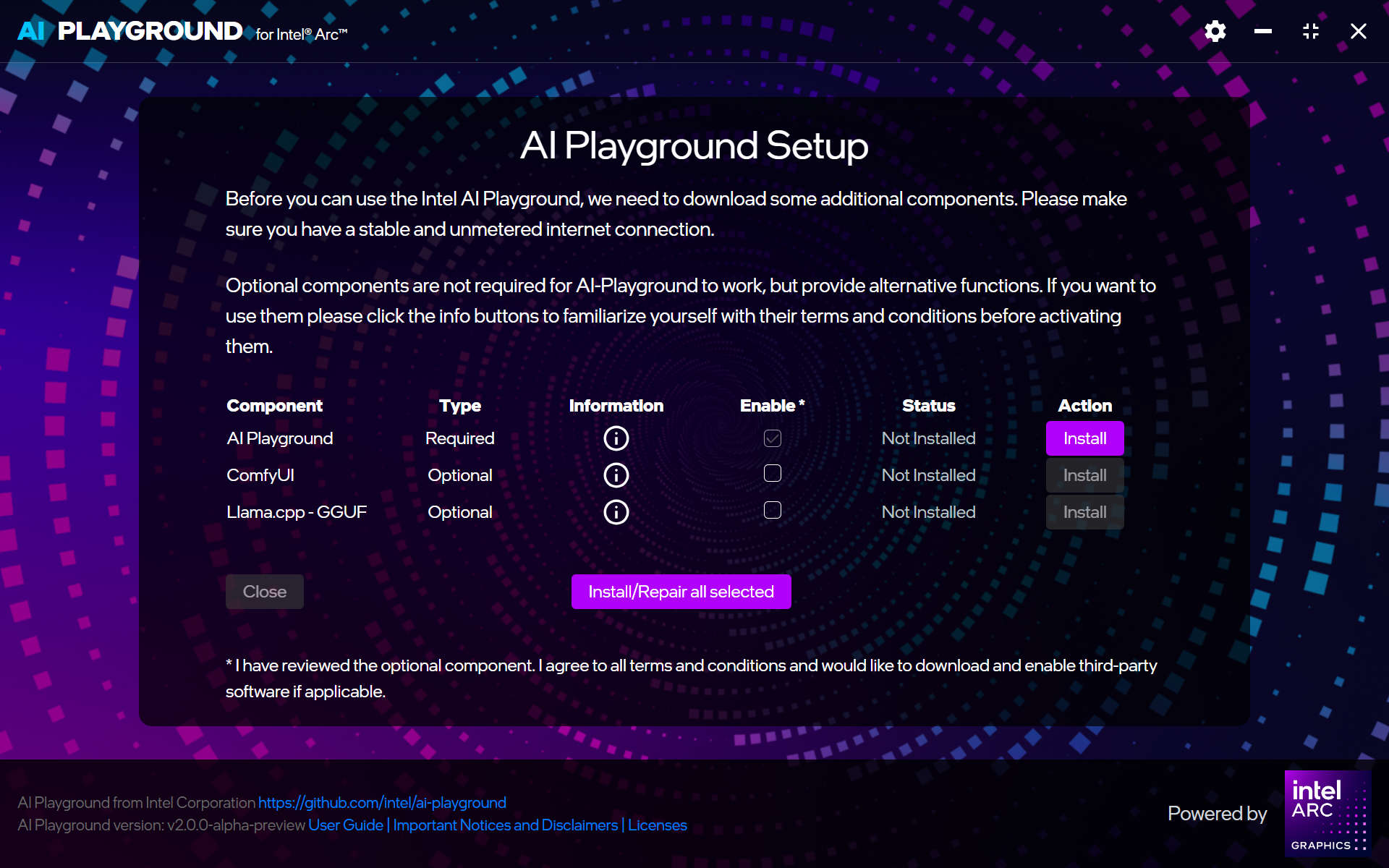This screenshot has height=868, width=1389.
Task: Show info for AI Playground component
Action: [x=616, y=438]
